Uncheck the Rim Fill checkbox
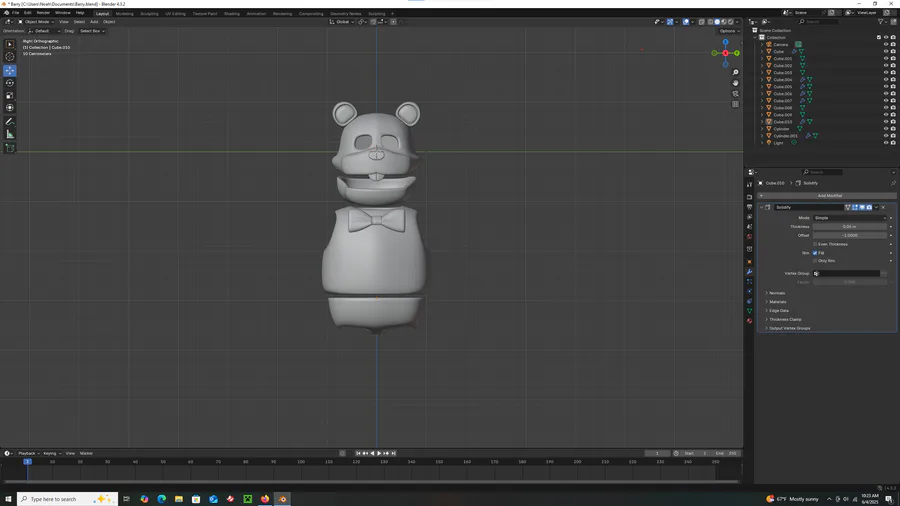900x506 pixels. pos(815,253)
